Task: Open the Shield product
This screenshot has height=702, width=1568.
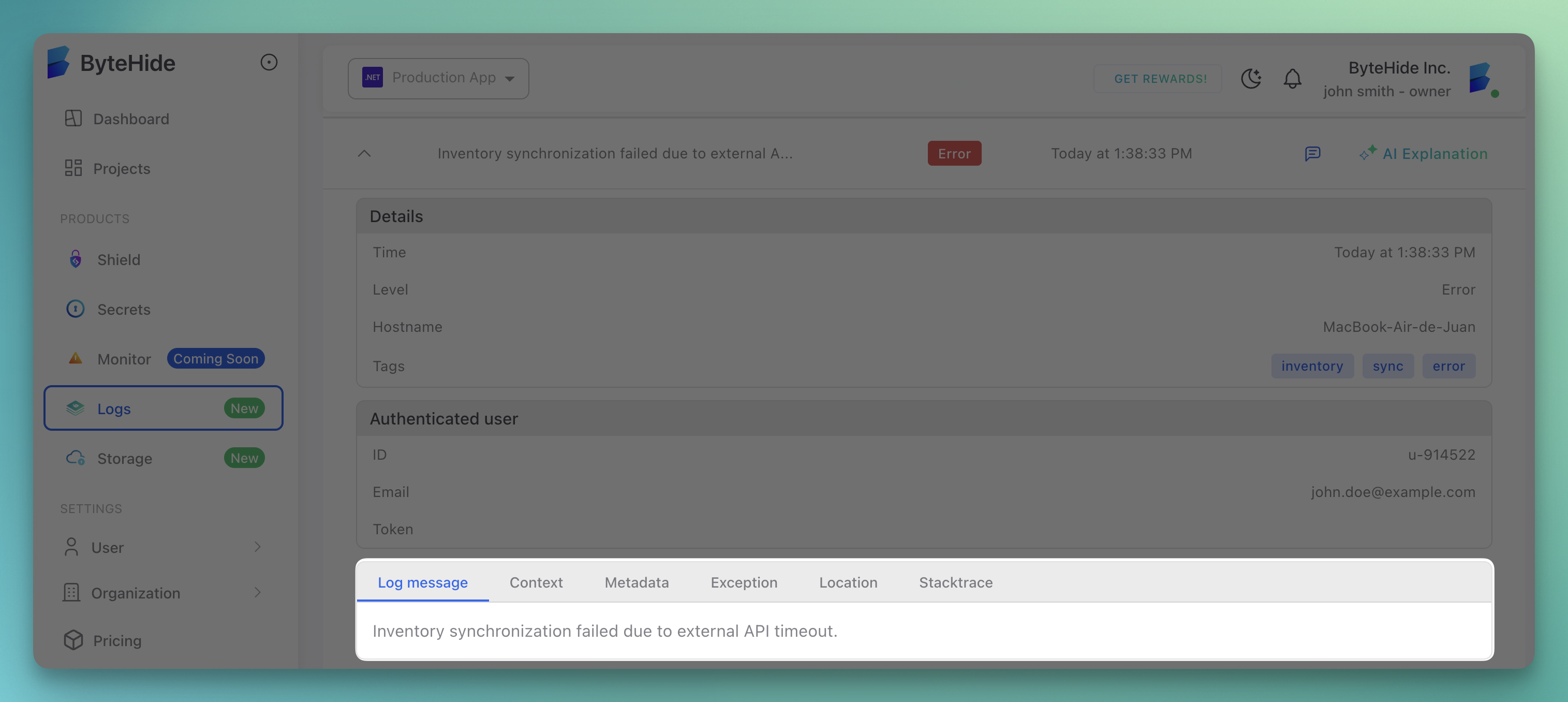Action: coord(119,259)
